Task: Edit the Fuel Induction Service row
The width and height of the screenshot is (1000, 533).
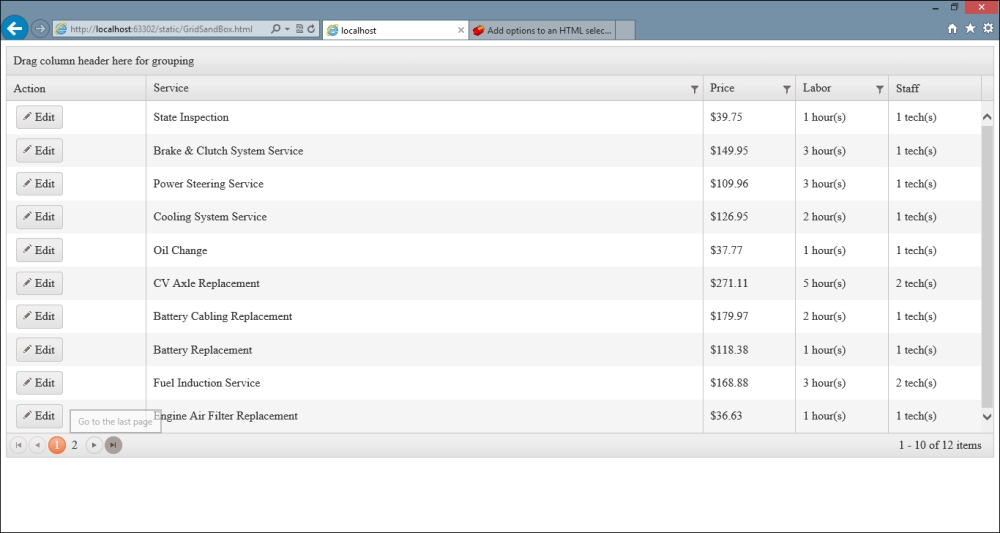Action: point(40,383)
